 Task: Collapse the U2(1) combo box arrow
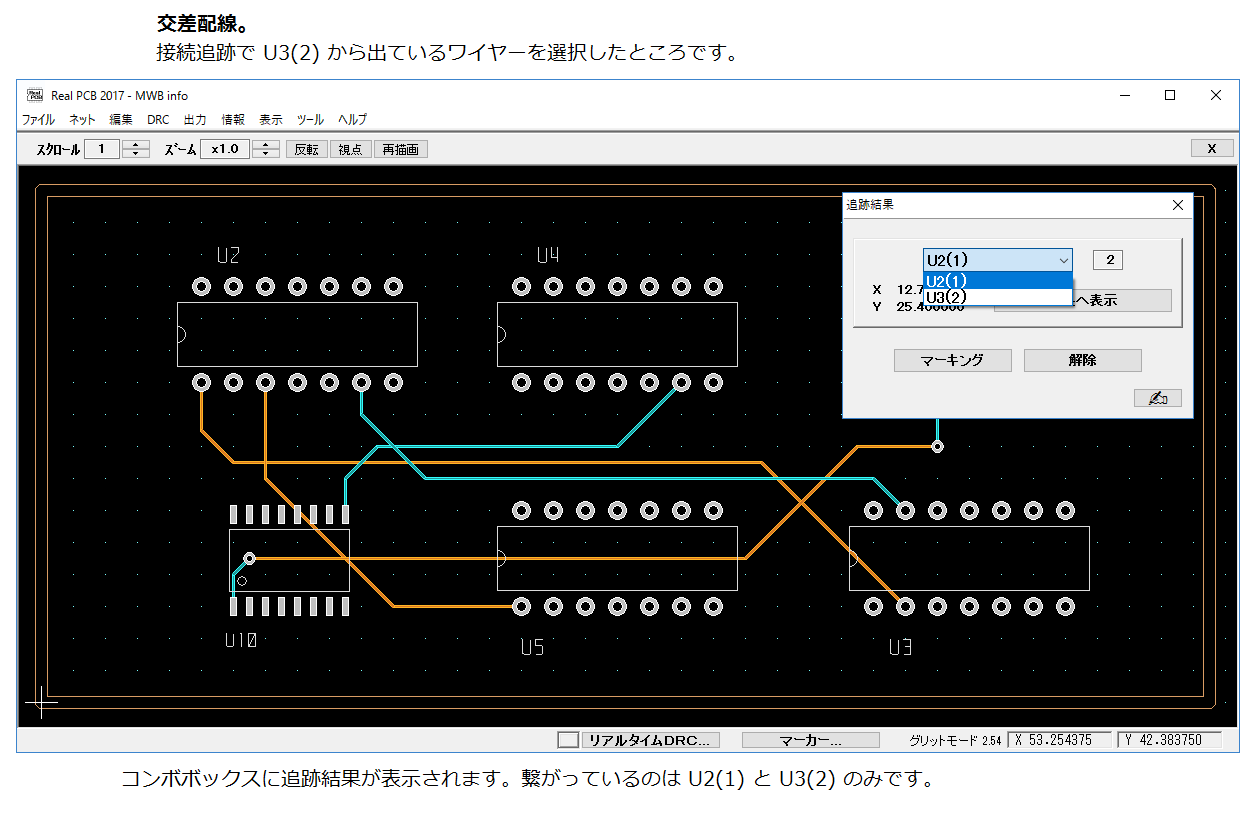(x=1063, y=260)
